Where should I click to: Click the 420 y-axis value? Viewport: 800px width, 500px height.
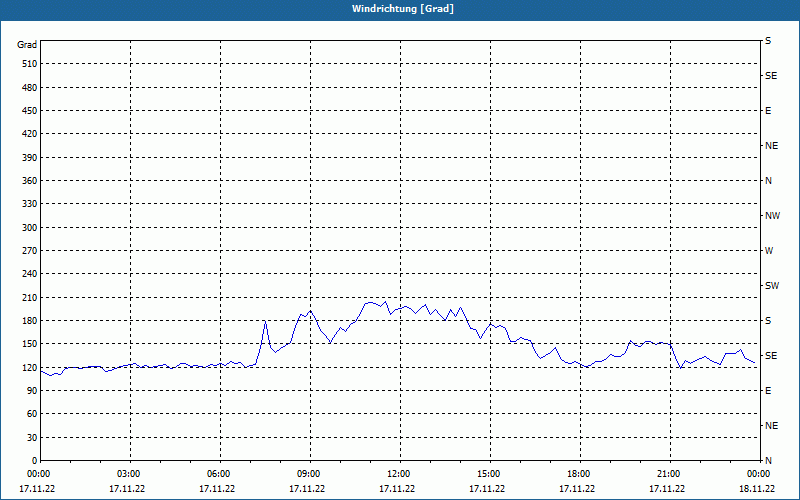(30, 134)
